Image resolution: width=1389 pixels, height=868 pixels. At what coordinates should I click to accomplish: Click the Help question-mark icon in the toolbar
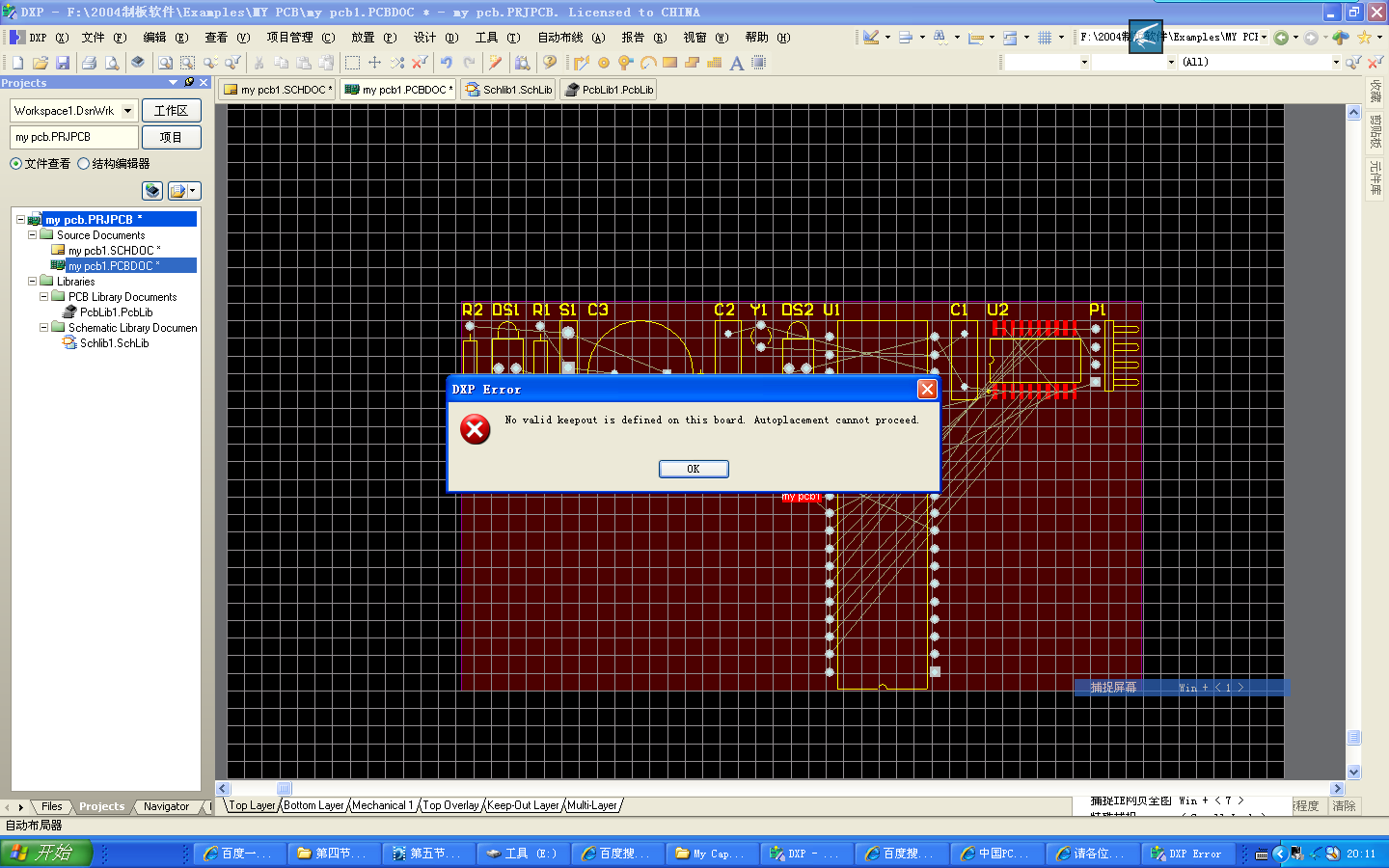pos(550,63)
